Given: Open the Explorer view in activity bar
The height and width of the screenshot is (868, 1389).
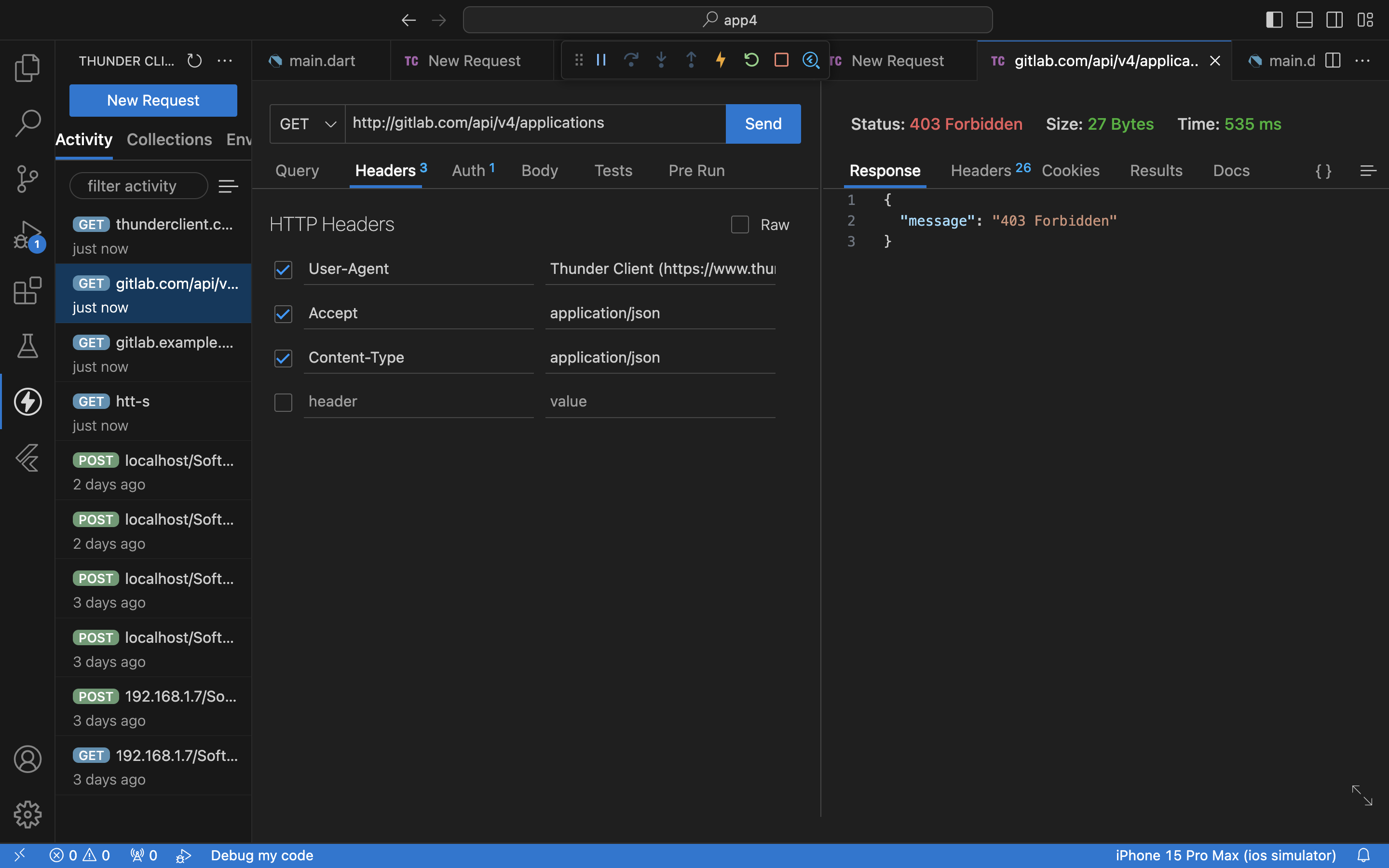Looking at the screenshot, I should [27, 68].
